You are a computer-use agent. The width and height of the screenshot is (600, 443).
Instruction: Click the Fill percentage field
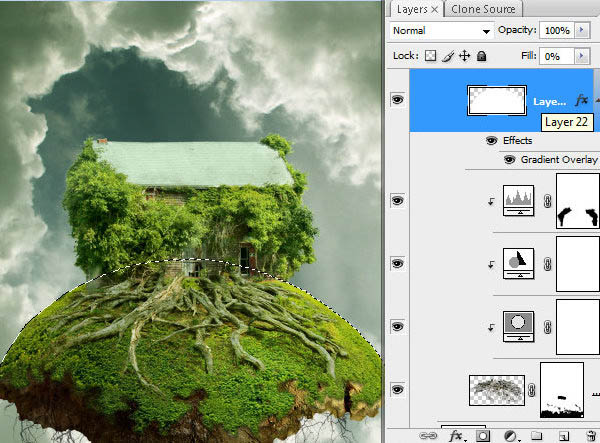pyautogui.click(x=556, y=56)
